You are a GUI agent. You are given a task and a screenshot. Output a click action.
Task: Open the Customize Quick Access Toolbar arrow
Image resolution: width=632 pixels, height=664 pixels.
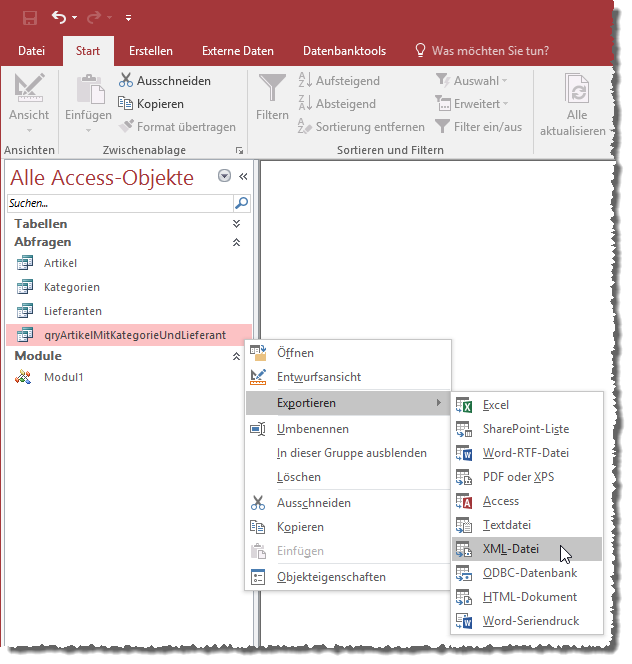point(128,18)
